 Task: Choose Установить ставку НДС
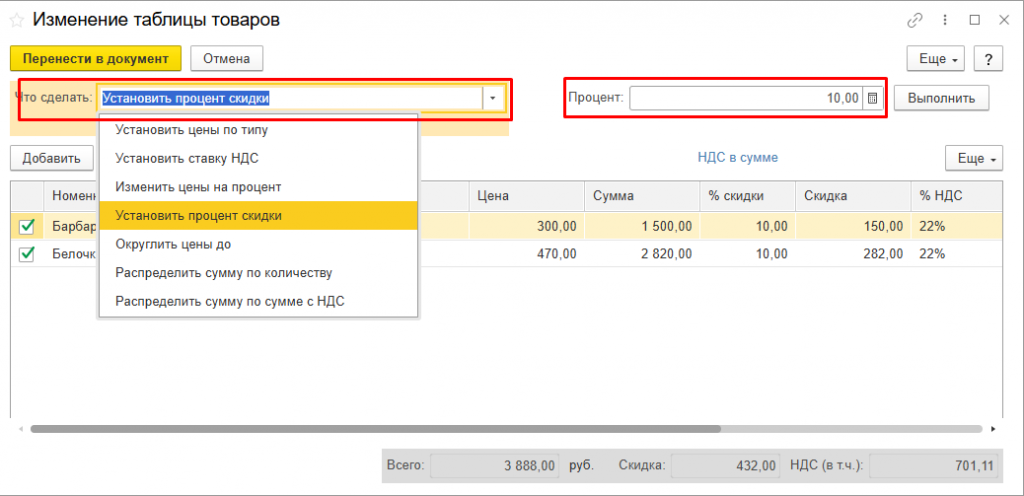tap(258, 158)
